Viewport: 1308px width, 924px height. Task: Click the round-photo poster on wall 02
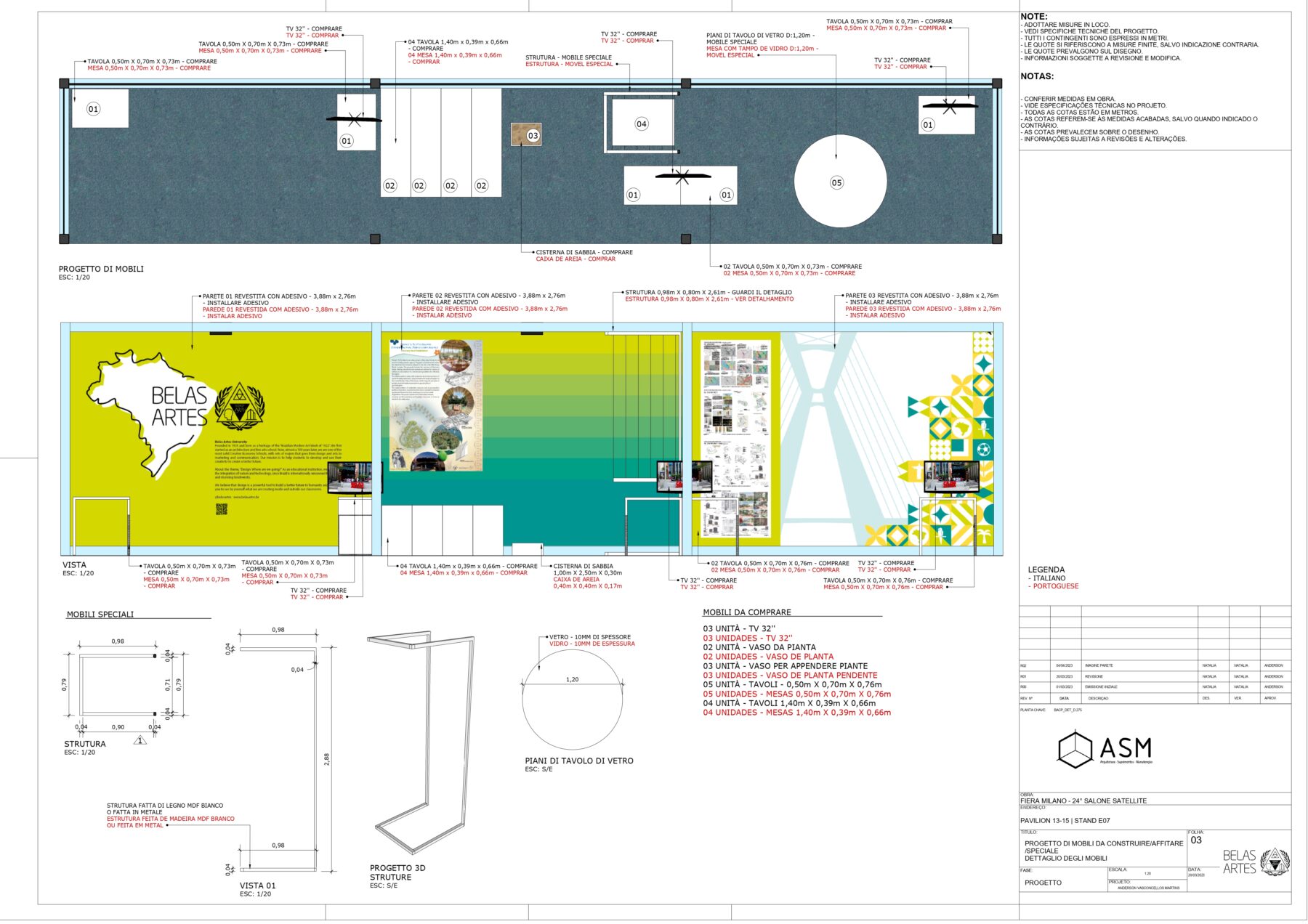pos(436,405)
